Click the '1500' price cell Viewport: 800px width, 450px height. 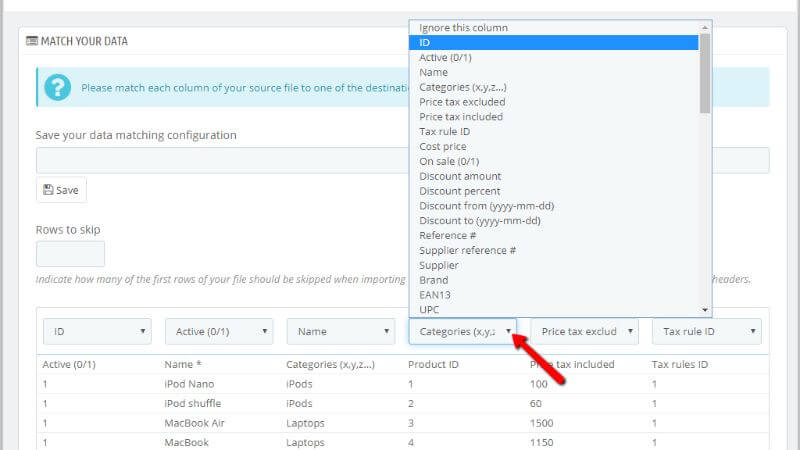click(x=541, y=423)
